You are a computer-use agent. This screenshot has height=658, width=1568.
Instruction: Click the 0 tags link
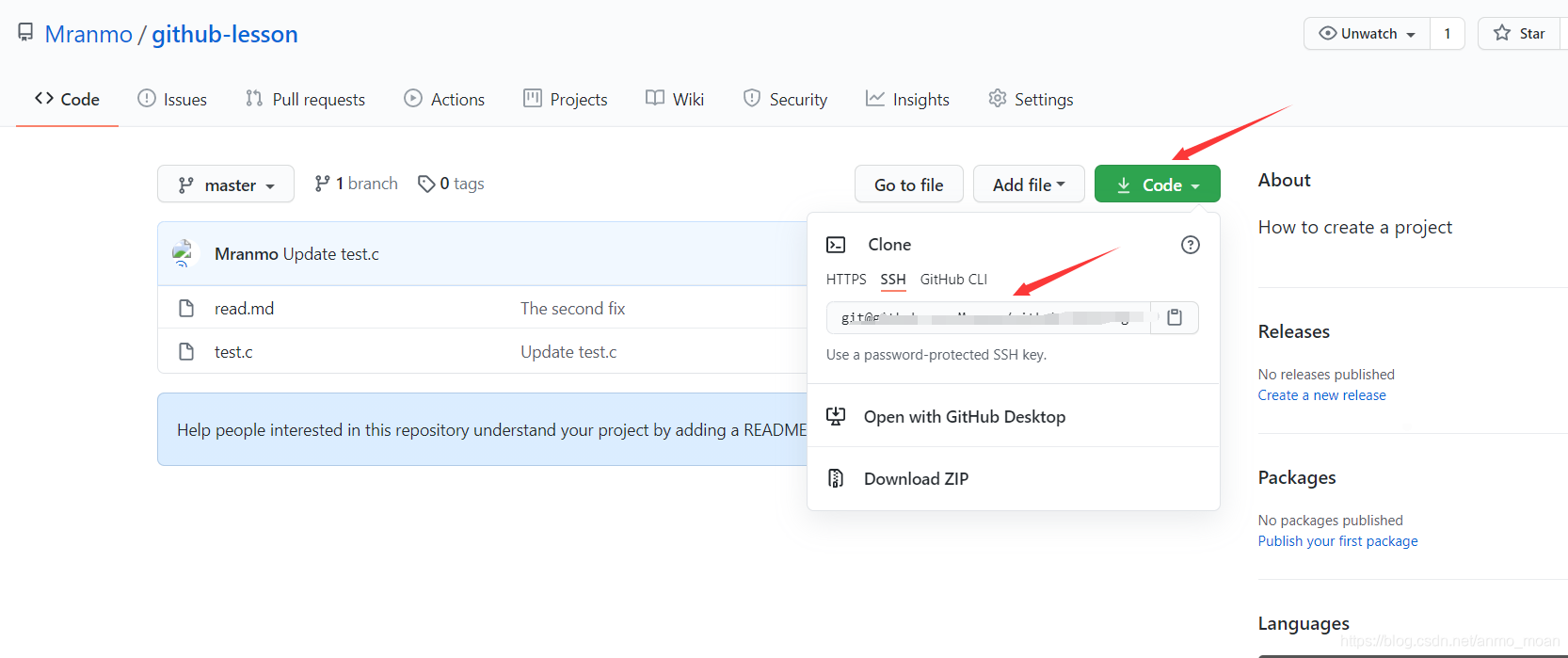452,184
